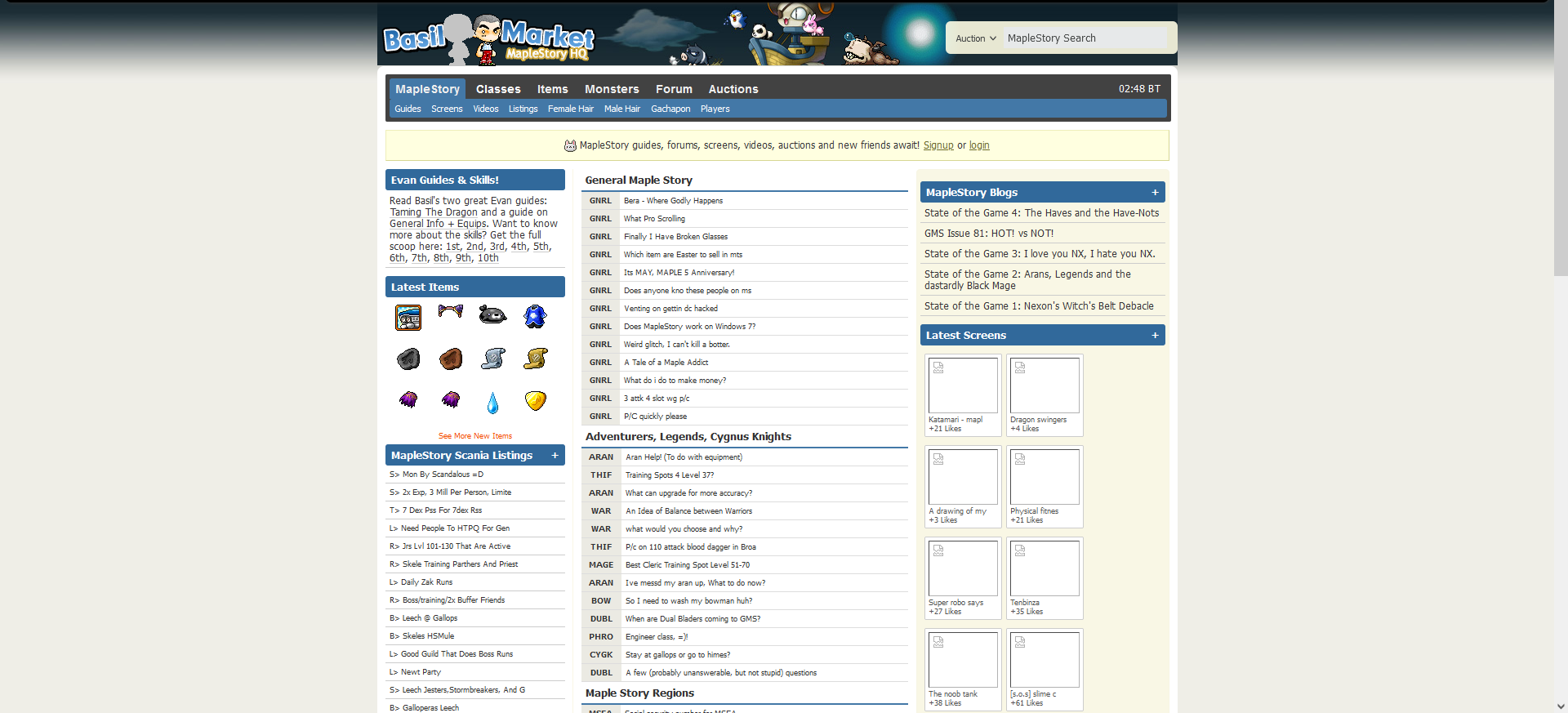The image size is (1568, 713).
Task: Open the Gachapon submenu link
Action: tap(670, 109)
